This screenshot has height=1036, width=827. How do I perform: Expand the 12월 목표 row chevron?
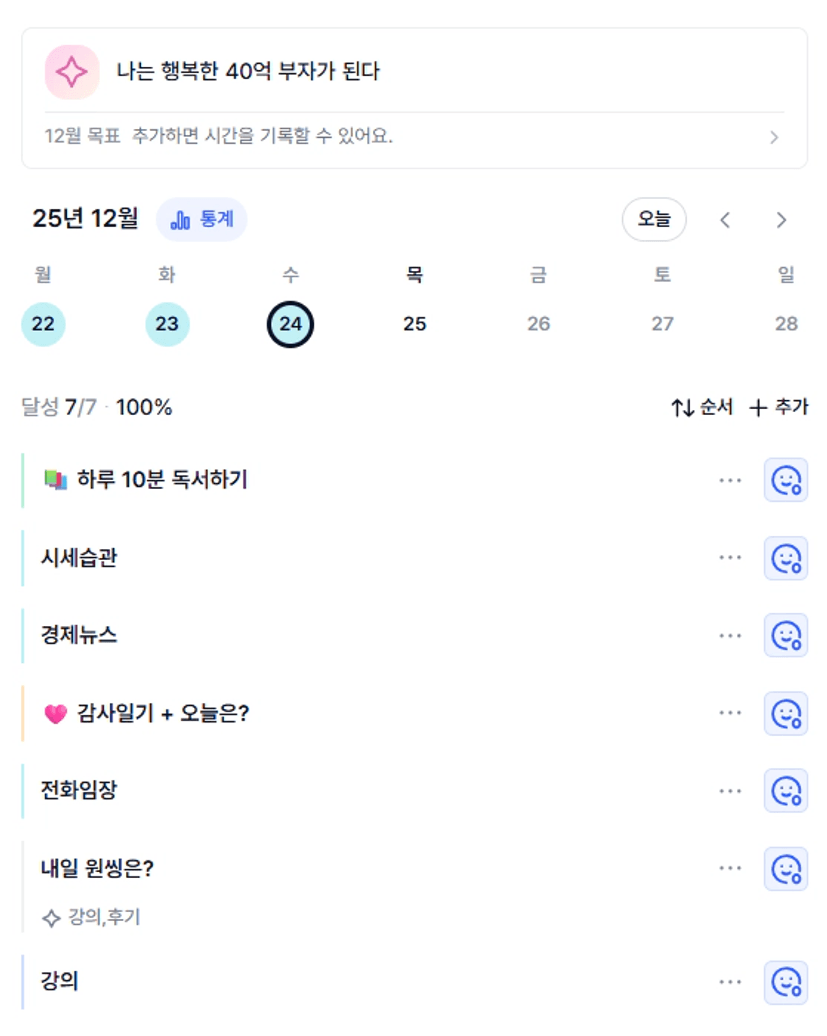[774, 138]
